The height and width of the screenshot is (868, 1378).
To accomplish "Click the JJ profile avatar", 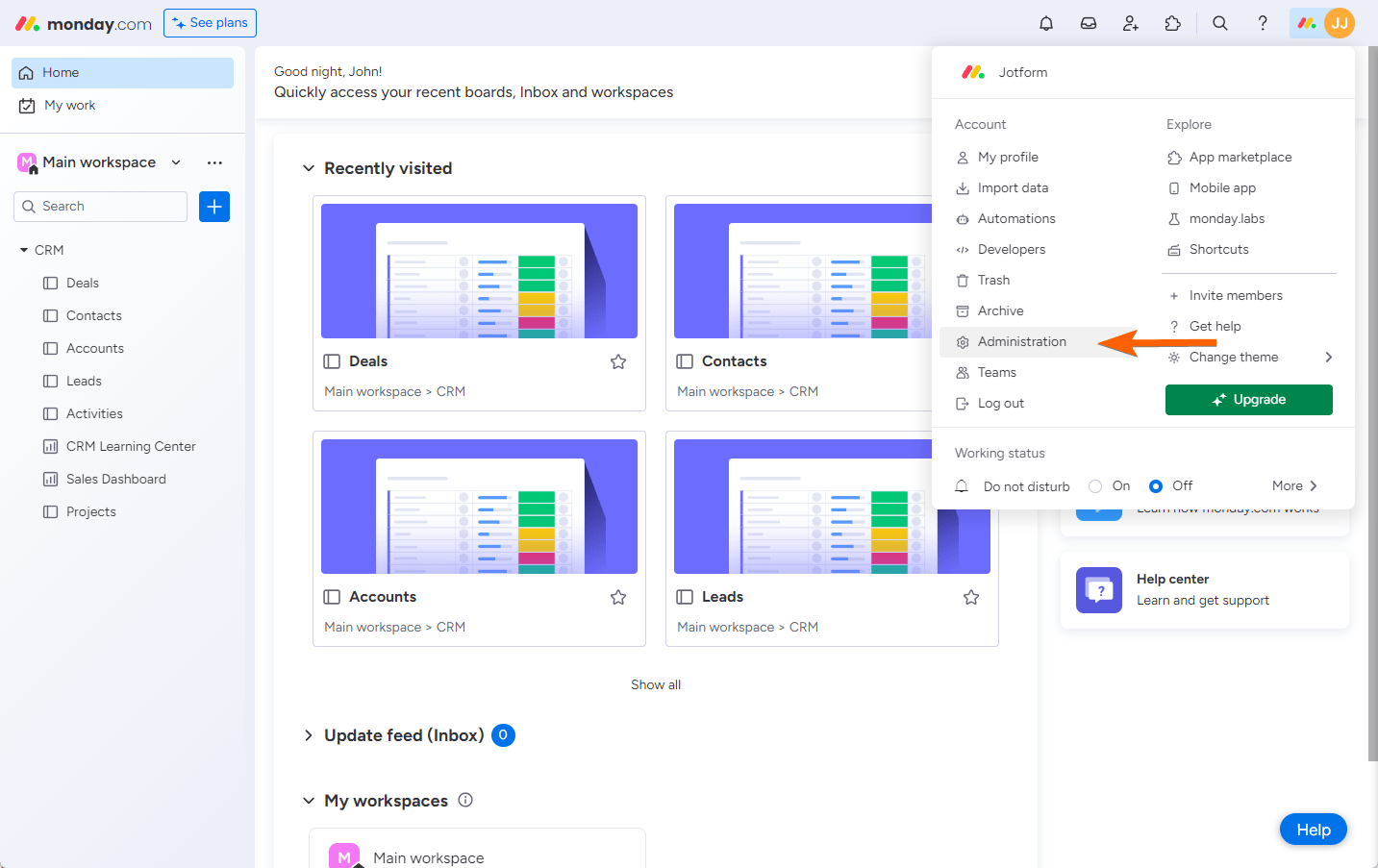I will (1340, 23).
